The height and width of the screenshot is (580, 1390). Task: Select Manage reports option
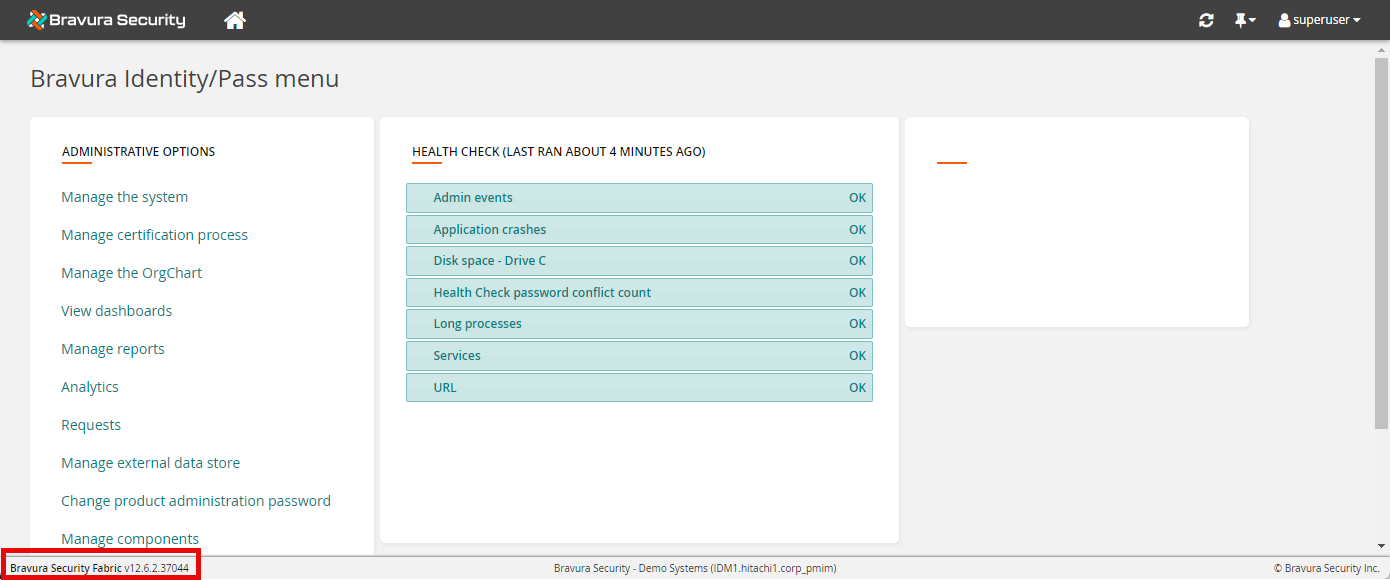(112, 349)
